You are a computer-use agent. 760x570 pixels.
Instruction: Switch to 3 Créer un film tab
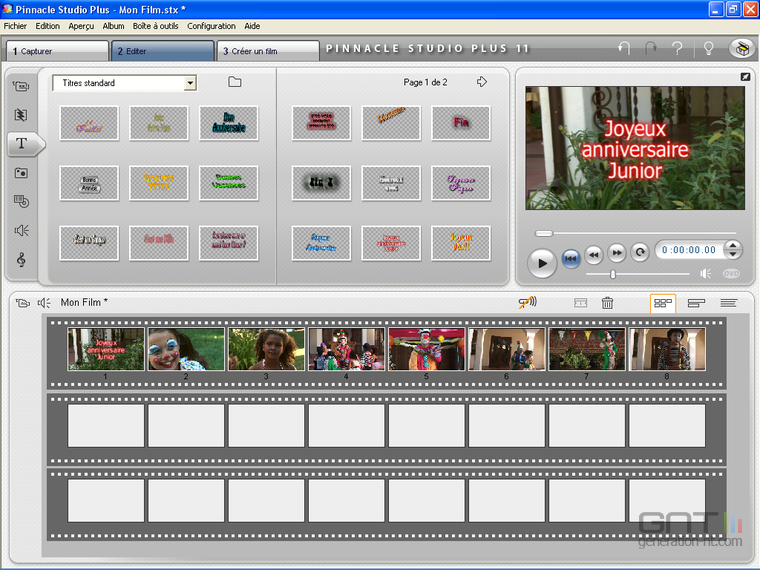(x=268, y=51)
